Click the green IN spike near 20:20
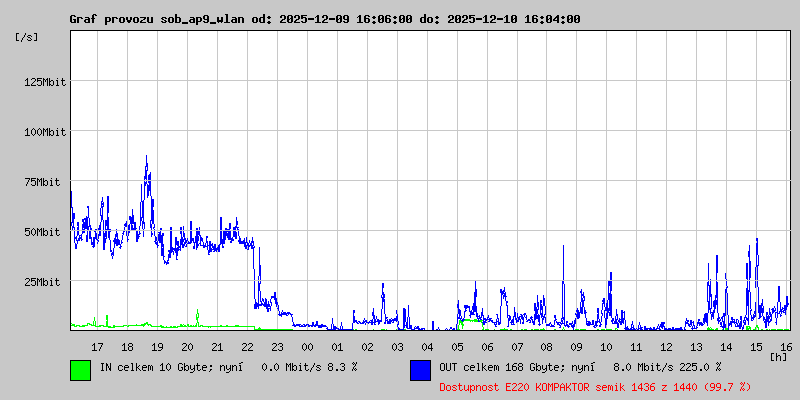Image resolution: width=800 pixels, height=400 pixels. click(x=197, y=312)
